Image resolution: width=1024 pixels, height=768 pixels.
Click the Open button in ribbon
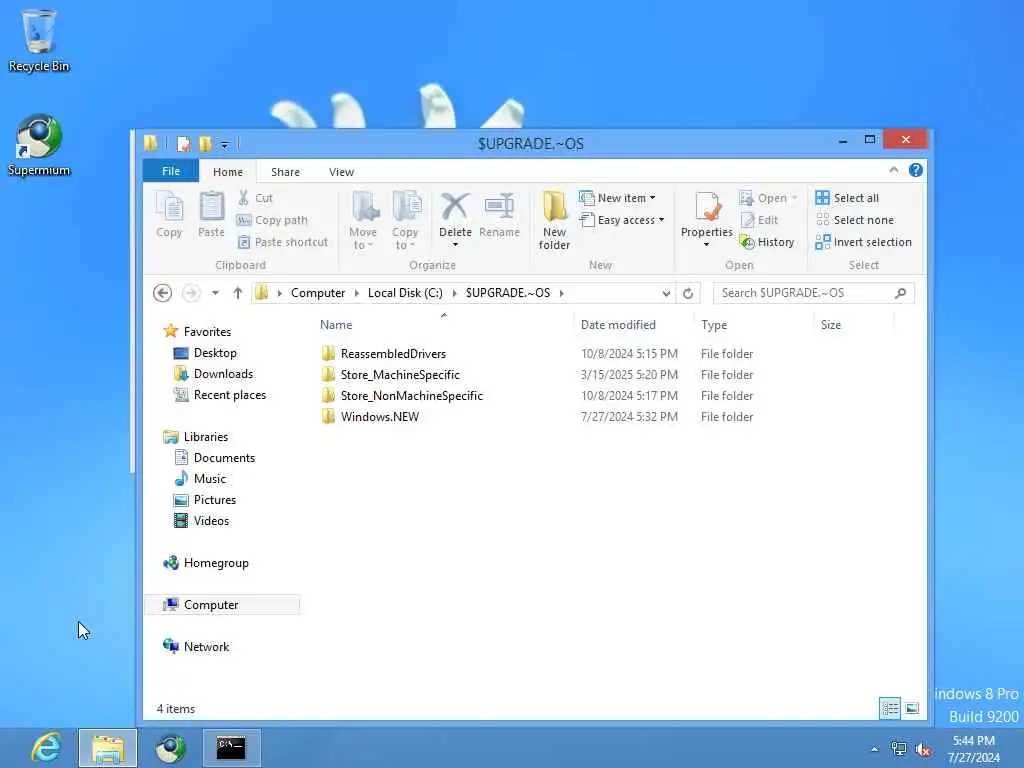click(768, 198)
